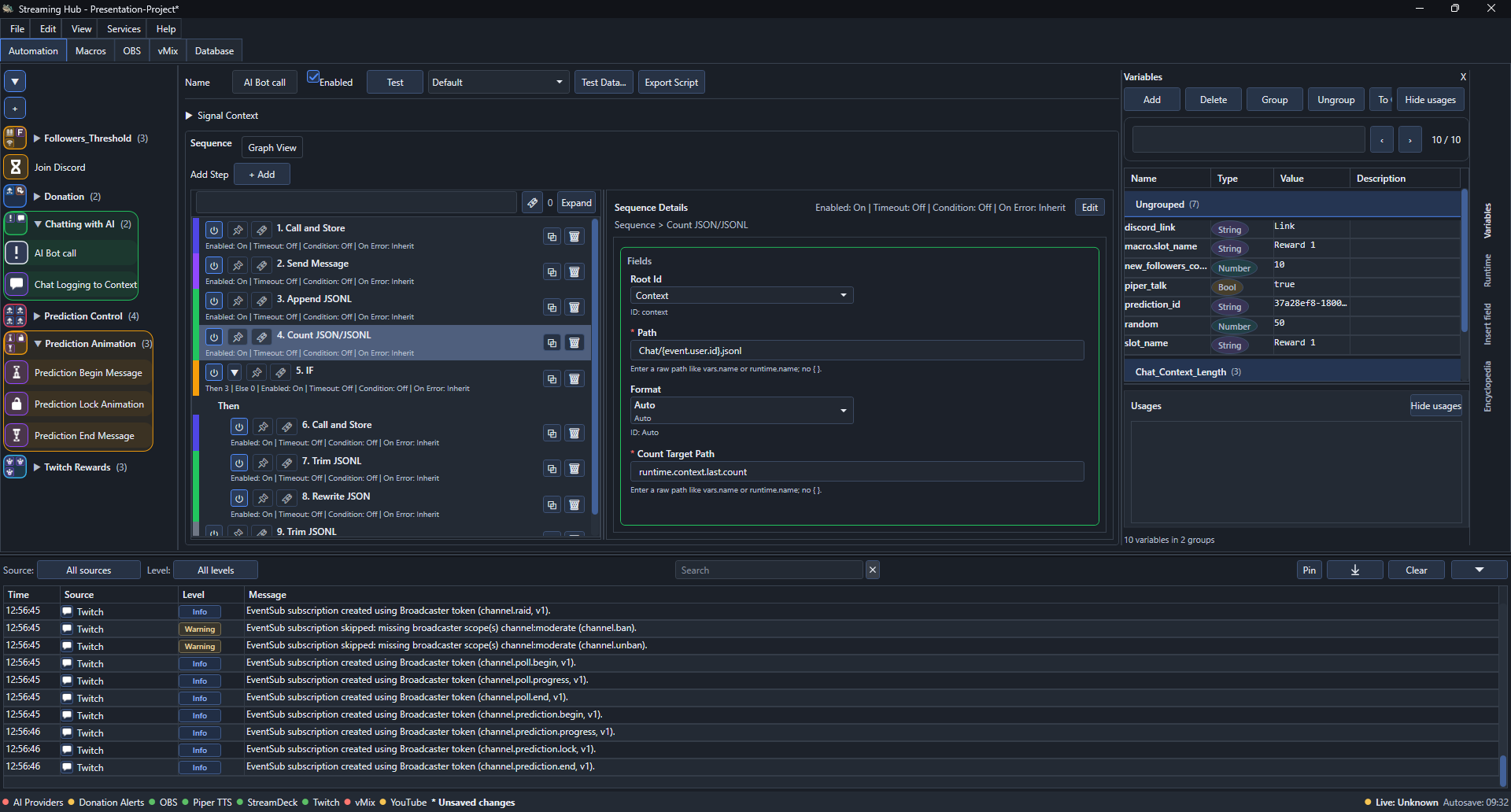Delete step 1 Call and Store
The width and height of the screenshot is (1511, 812).
click(x=574, y=236)
